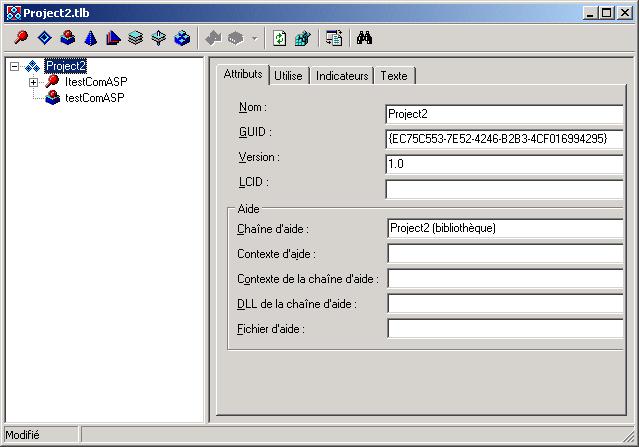Click the New Record toolbar icon
639x447 pixels.
point(136,39)
